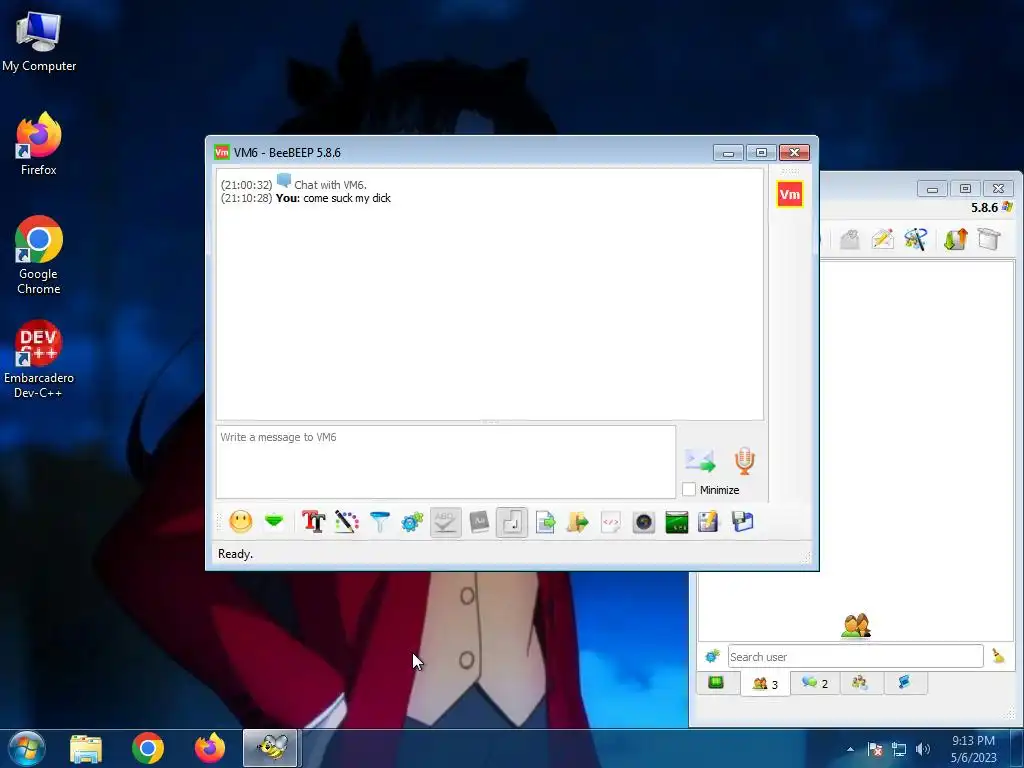Open the emoticon smiley picker

pos(240,522)
